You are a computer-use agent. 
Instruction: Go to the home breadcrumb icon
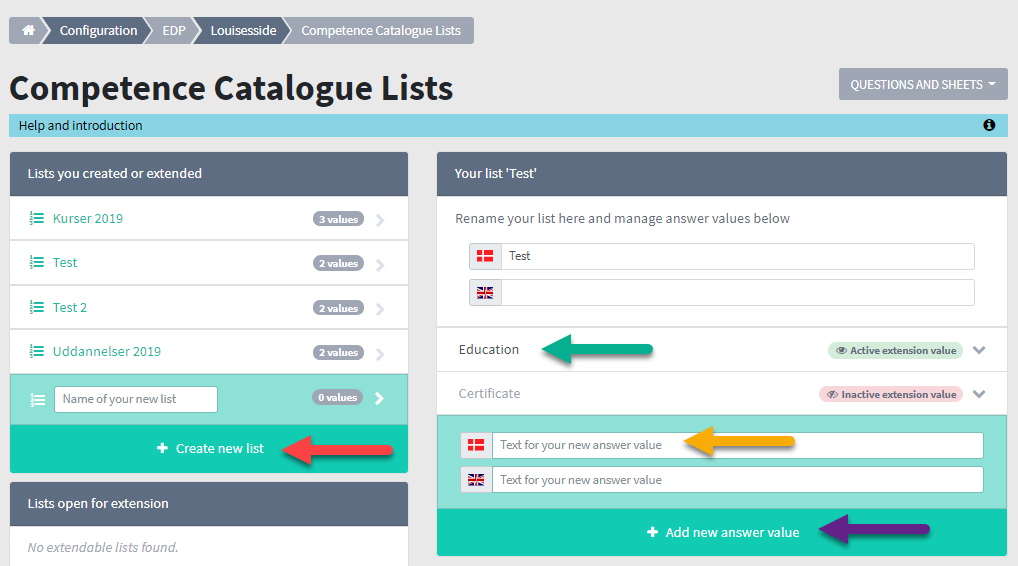tap(28, 31)
